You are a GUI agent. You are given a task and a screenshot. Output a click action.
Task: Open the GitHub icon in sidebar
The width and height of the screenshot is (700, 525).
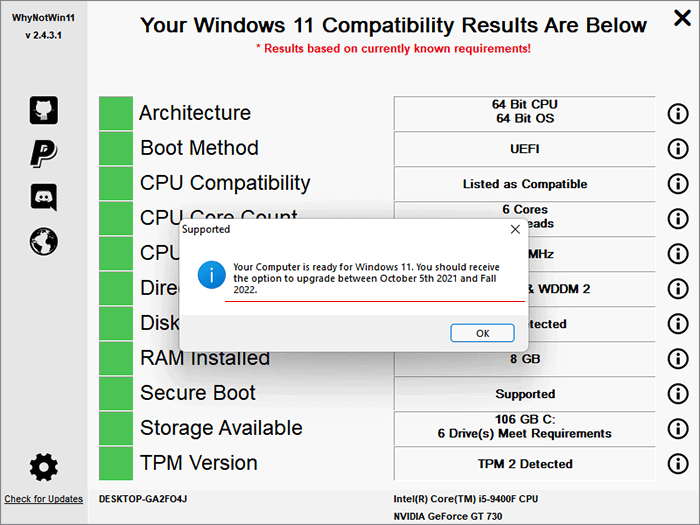44,110
